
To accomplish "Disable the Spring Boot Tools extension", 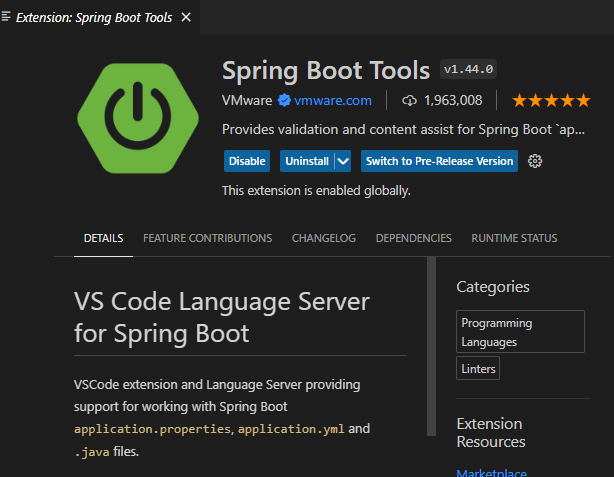I will click(247, 161).
